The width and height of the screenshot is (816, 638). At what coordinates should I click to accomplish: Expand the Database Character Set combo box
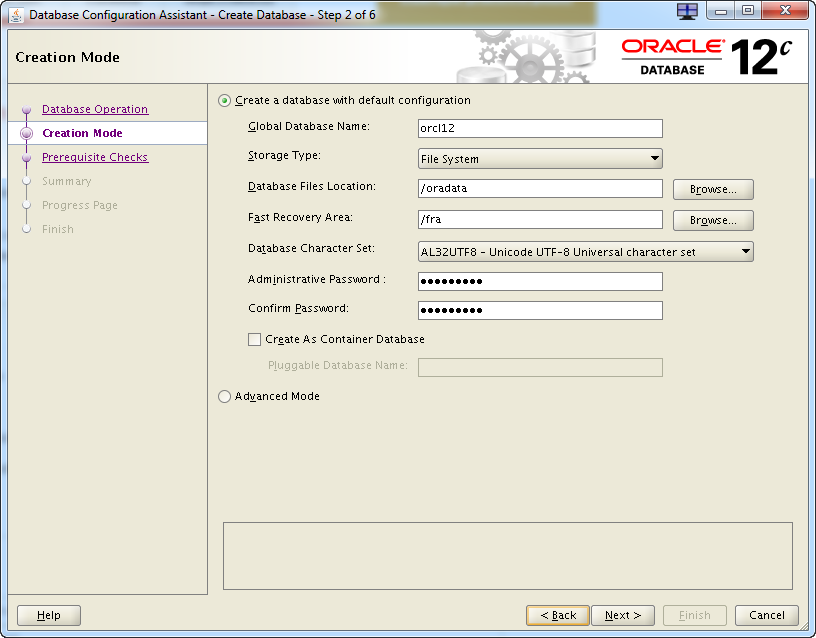click(x=585, y=252)
